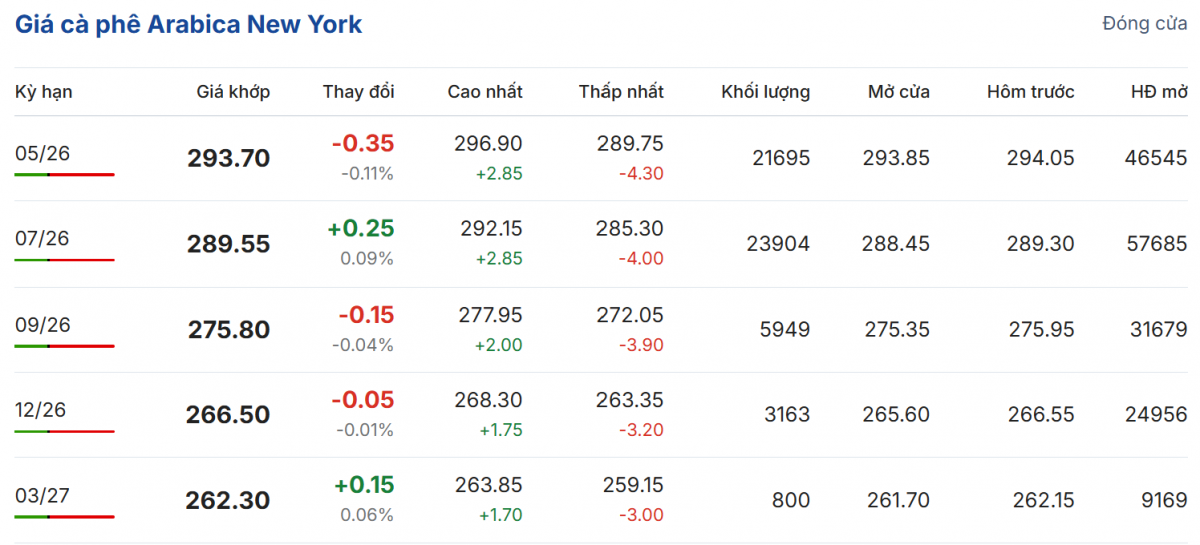Screen dimensions: 1200x545
Task: Click the Khối lượng column header
Action: tap(765, 92)
